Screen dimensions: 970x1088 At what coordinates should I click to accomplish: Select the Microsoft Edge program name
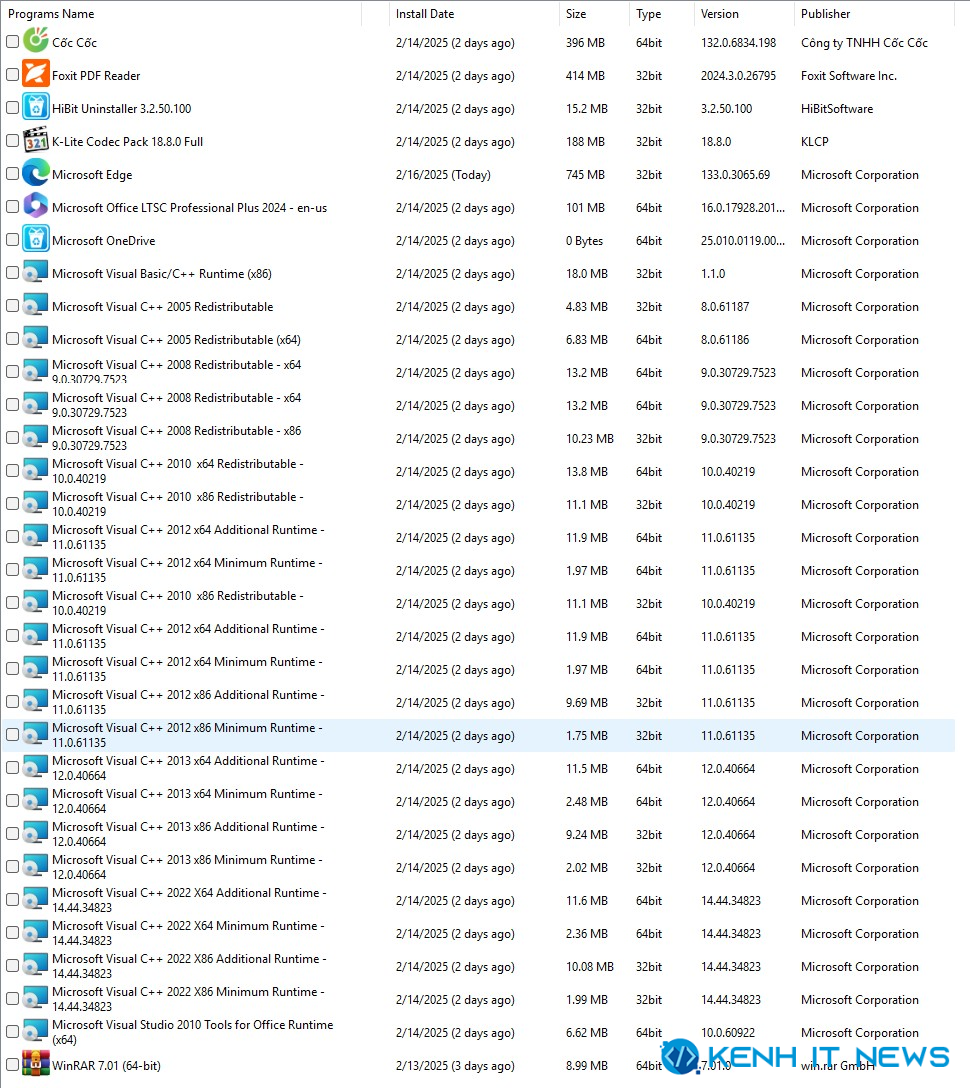tap(92, 175)
